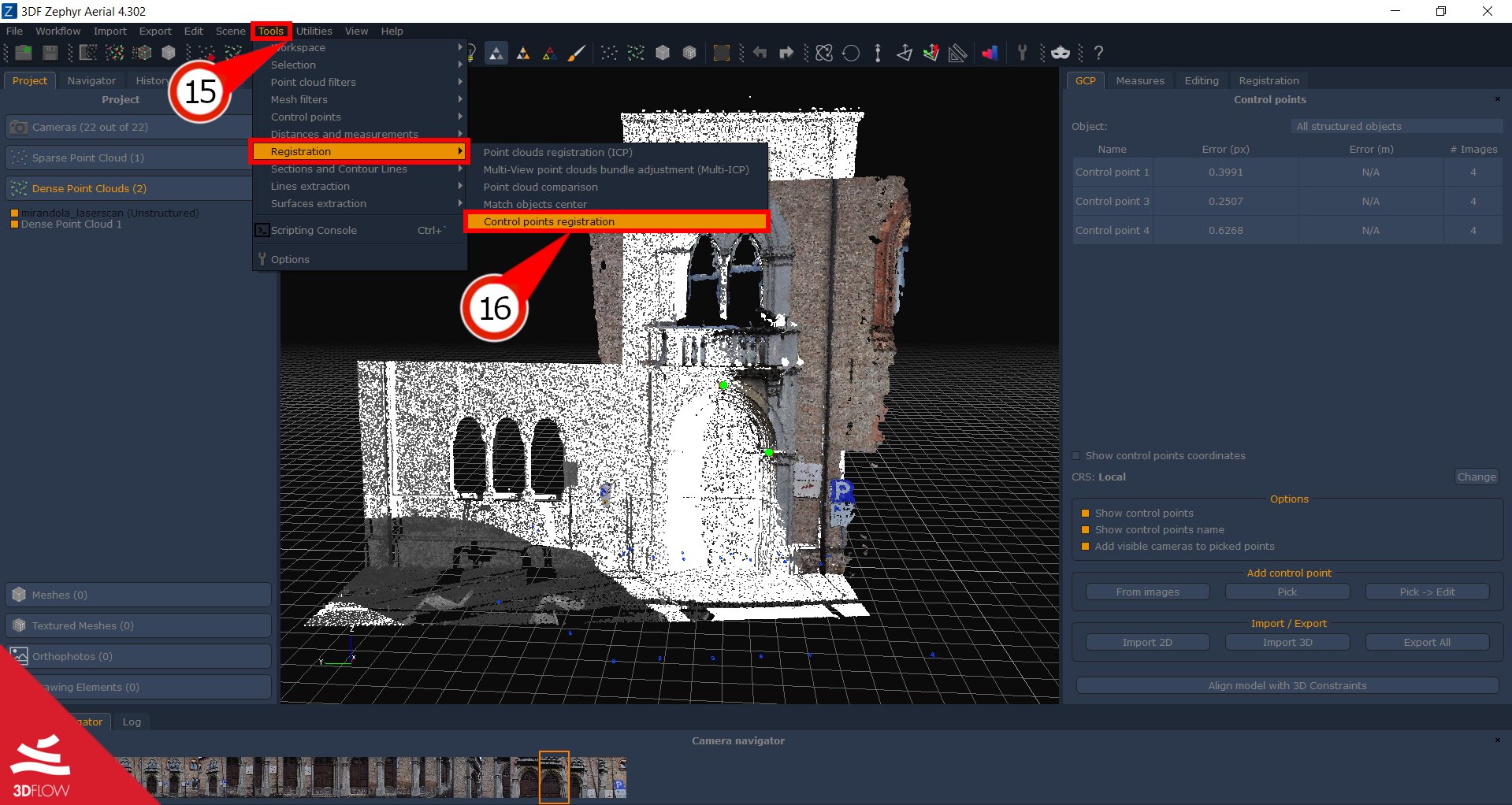Toggle the mirandola_laserscan orange color square
This screenshot has height=805, width=1512.
coord(14,213)
